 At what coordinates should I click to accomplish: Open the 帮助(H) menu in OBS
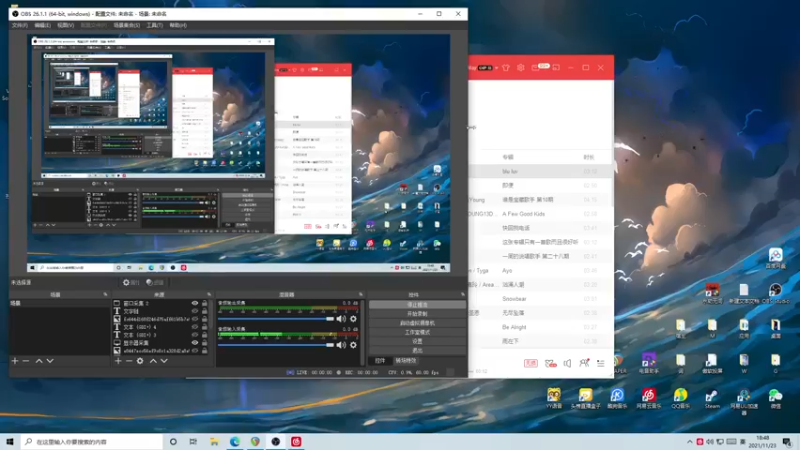[178, 25]
